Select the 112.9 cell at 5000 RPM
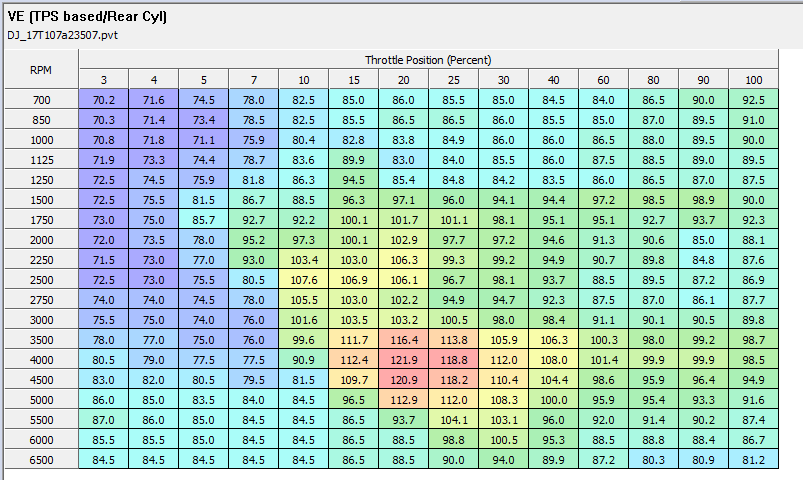This screenshot has width=803, height=480. coord(403,399)
